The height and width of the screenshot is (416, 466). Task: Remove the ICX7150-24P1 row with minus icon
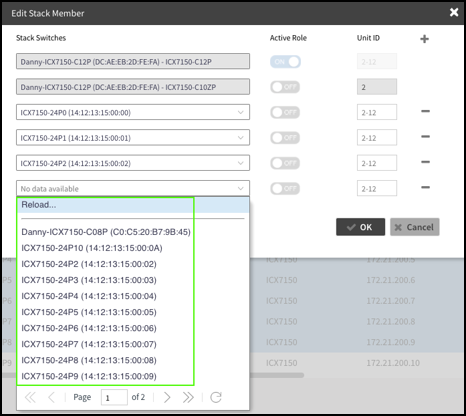(x=425, y=136)
